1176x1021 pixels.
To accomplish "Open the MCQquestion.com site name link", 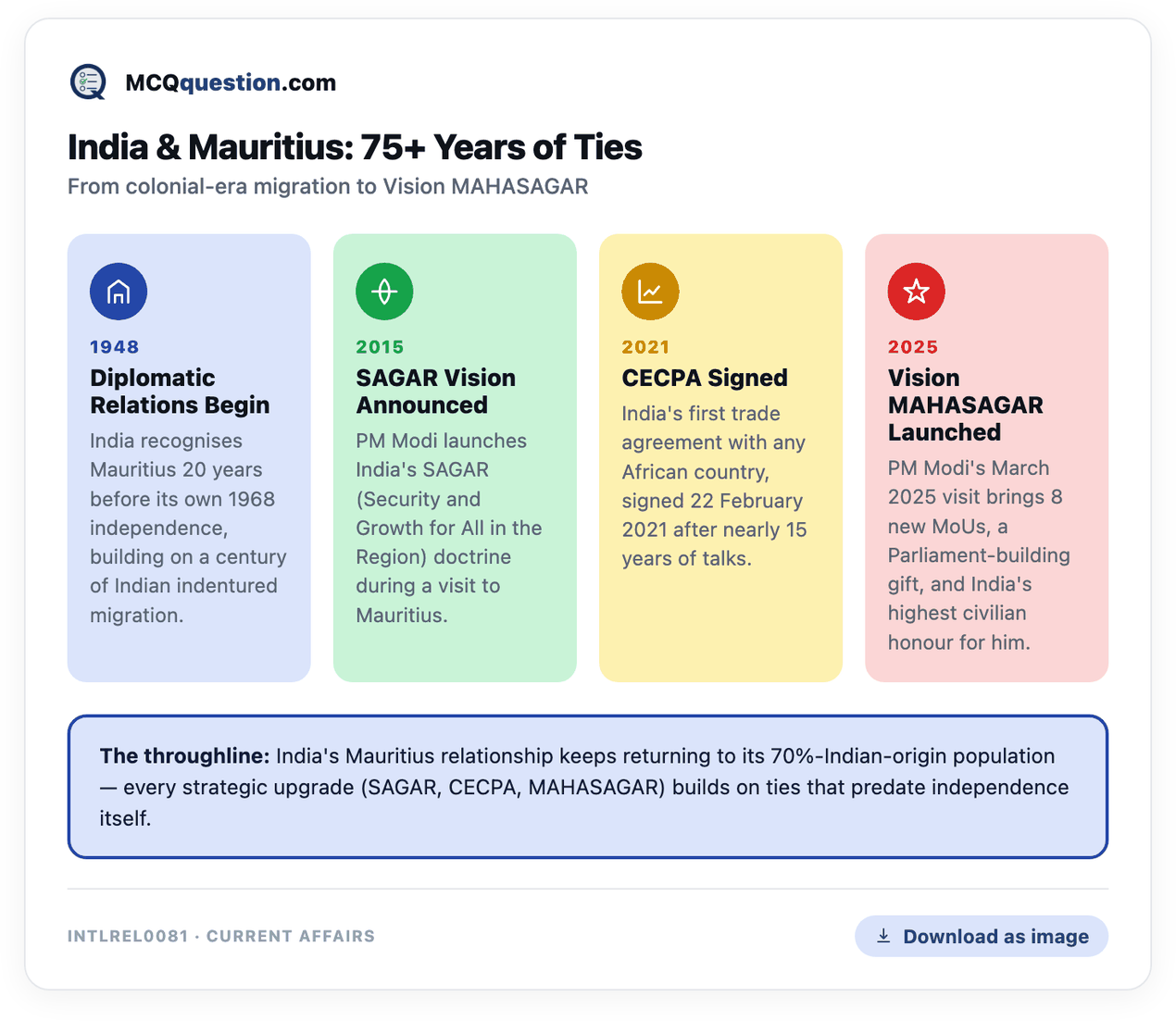I will pyautogui.click(x=231, y=82).
